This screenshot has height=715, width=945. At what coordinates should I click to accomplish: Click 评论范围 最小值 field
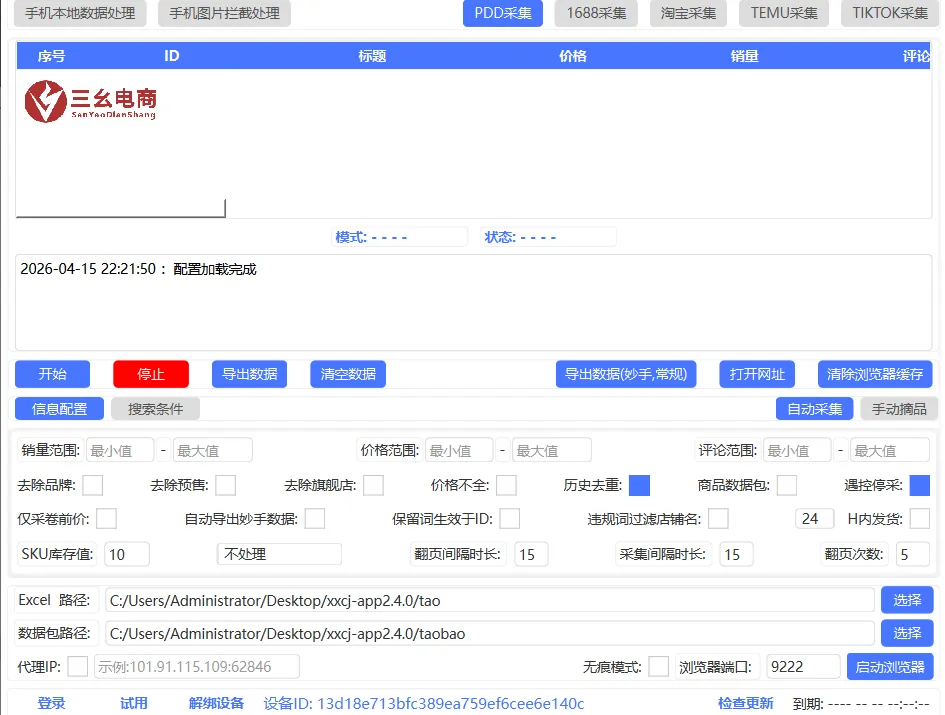pyautogui.click(x=797, y=450)
